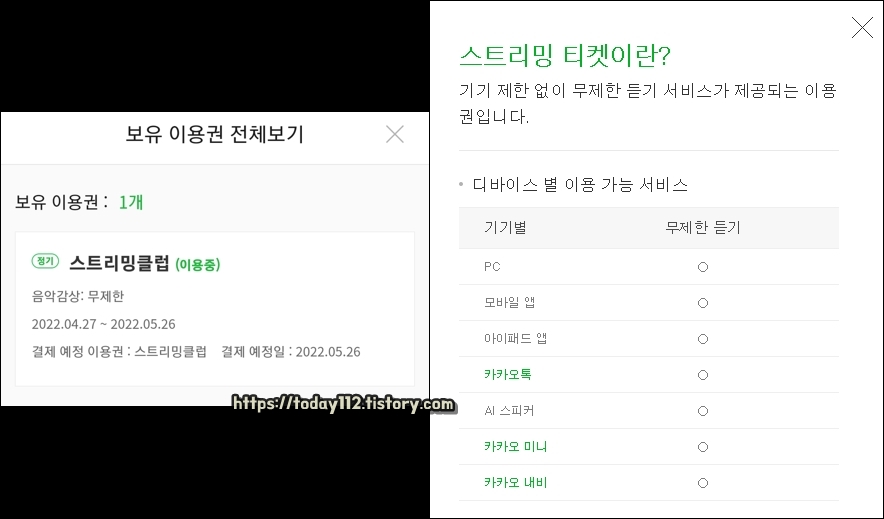Click the (이용중) status label

(198, 264)
